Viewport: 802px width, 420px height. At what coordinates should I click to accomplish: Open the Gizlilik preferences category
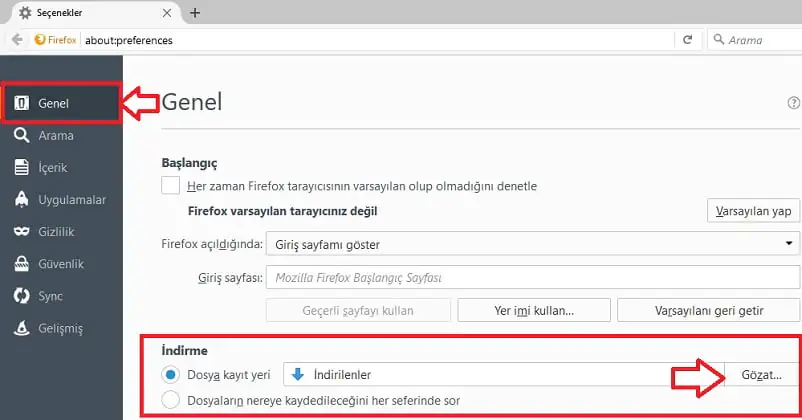(61, 232)
